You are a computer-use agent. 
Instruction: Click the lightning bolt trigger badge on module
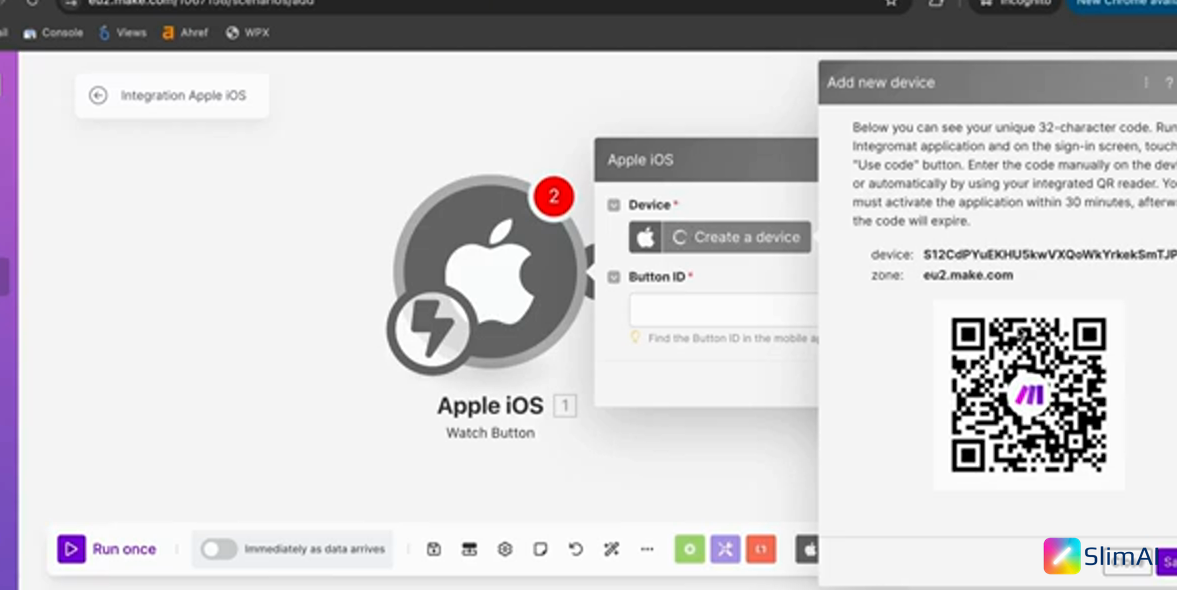click(432, 330)
